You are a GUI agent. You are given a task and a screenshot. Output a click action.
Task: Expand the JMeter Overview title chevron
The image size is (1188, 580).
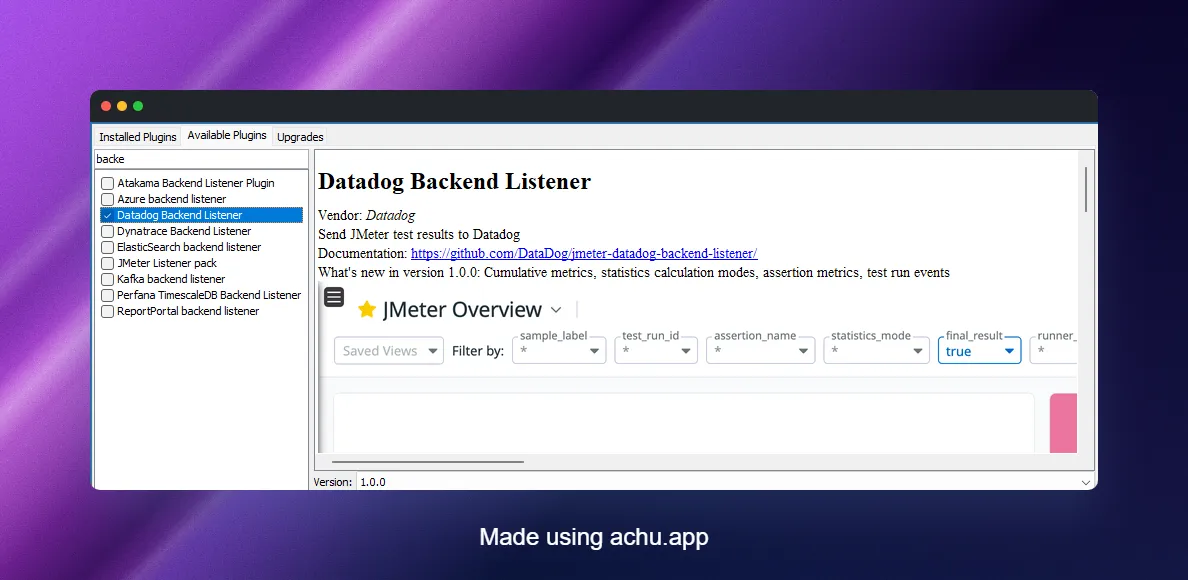(555, 310)
